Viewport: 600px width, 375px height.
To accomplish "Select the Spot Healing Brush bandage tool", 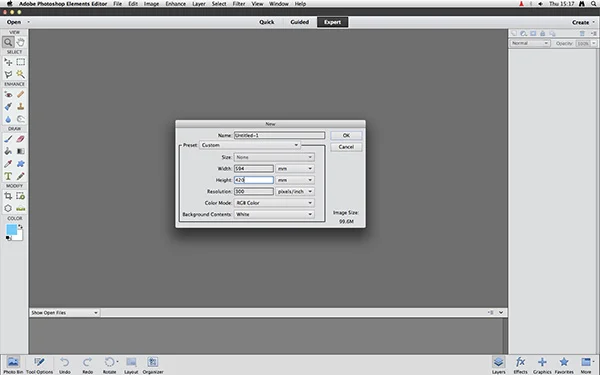I will [x=21, y=94].
